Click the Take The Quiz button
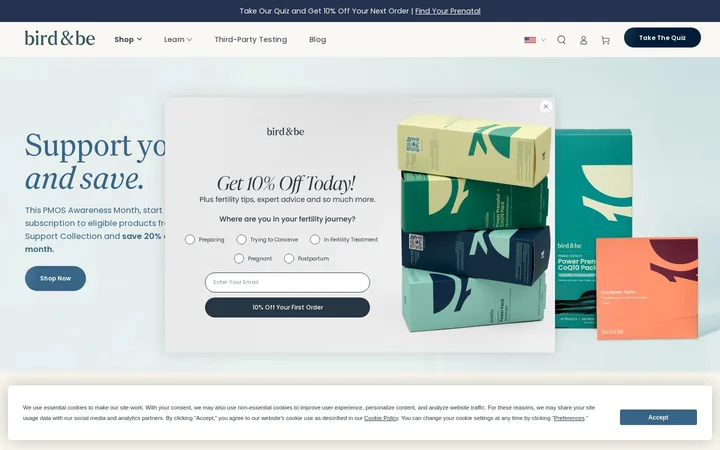Image resolution: width=720 pixels, height=450 pixels. point(662,38)
